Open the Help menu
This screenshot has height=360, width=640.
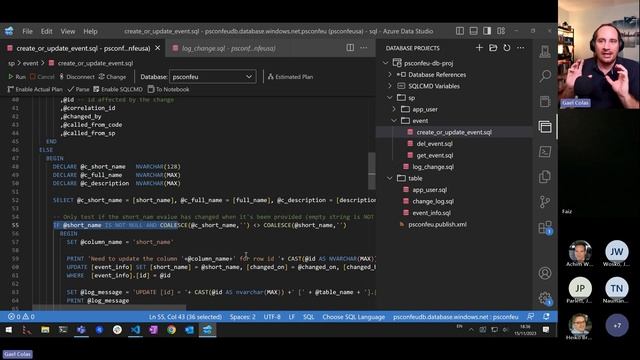(90, 31)
